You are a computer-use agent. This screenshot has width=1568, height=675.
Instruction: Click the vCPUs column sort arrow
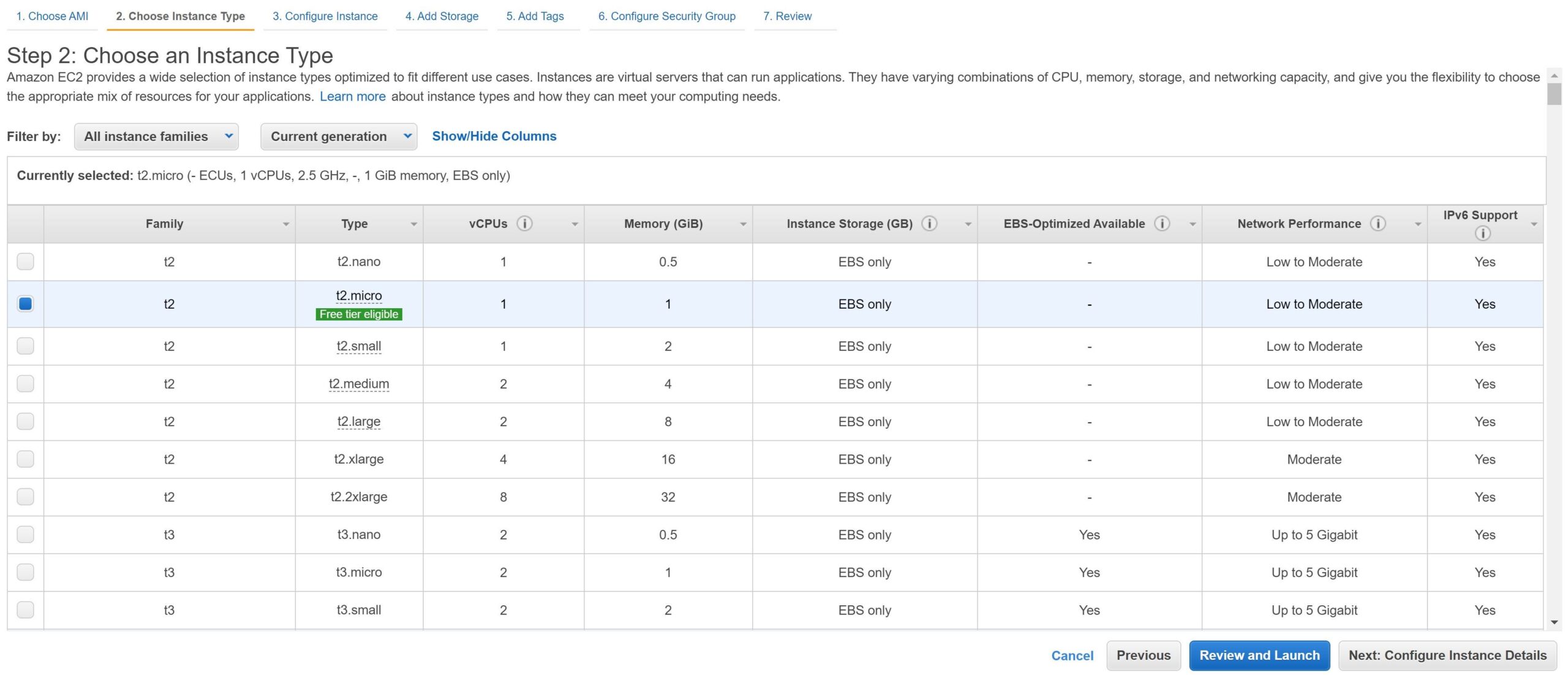point(574,224)
